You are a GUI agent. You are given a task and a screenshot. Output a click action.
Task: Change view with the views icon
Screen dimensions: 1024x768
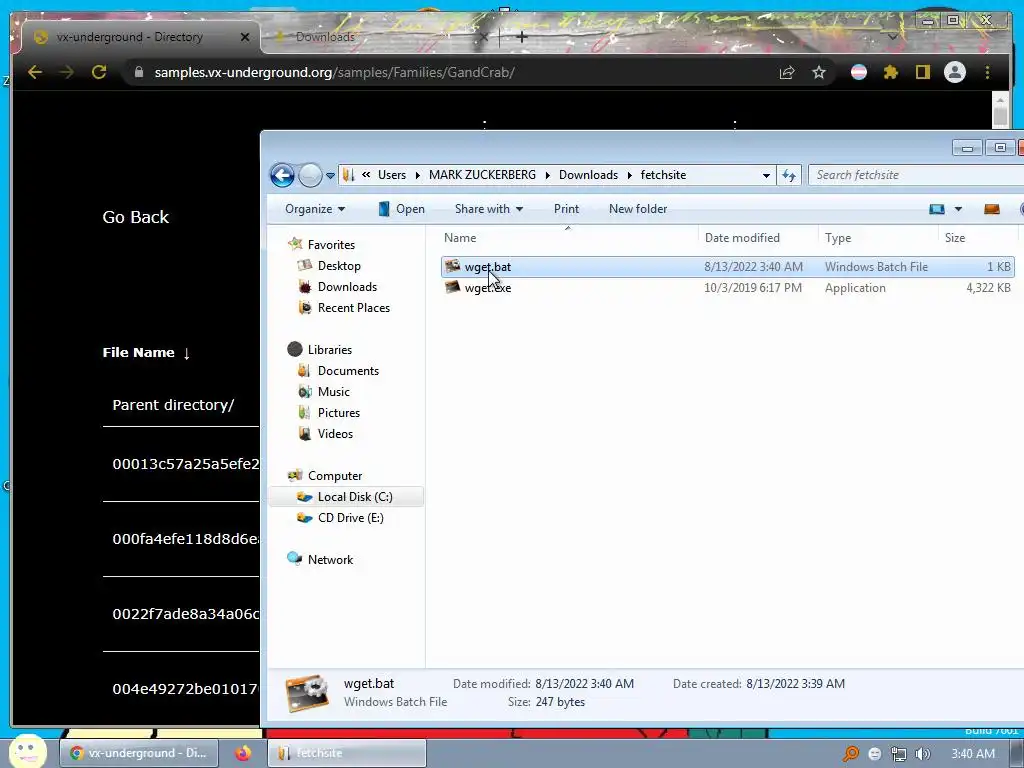[x=937, y=209]
